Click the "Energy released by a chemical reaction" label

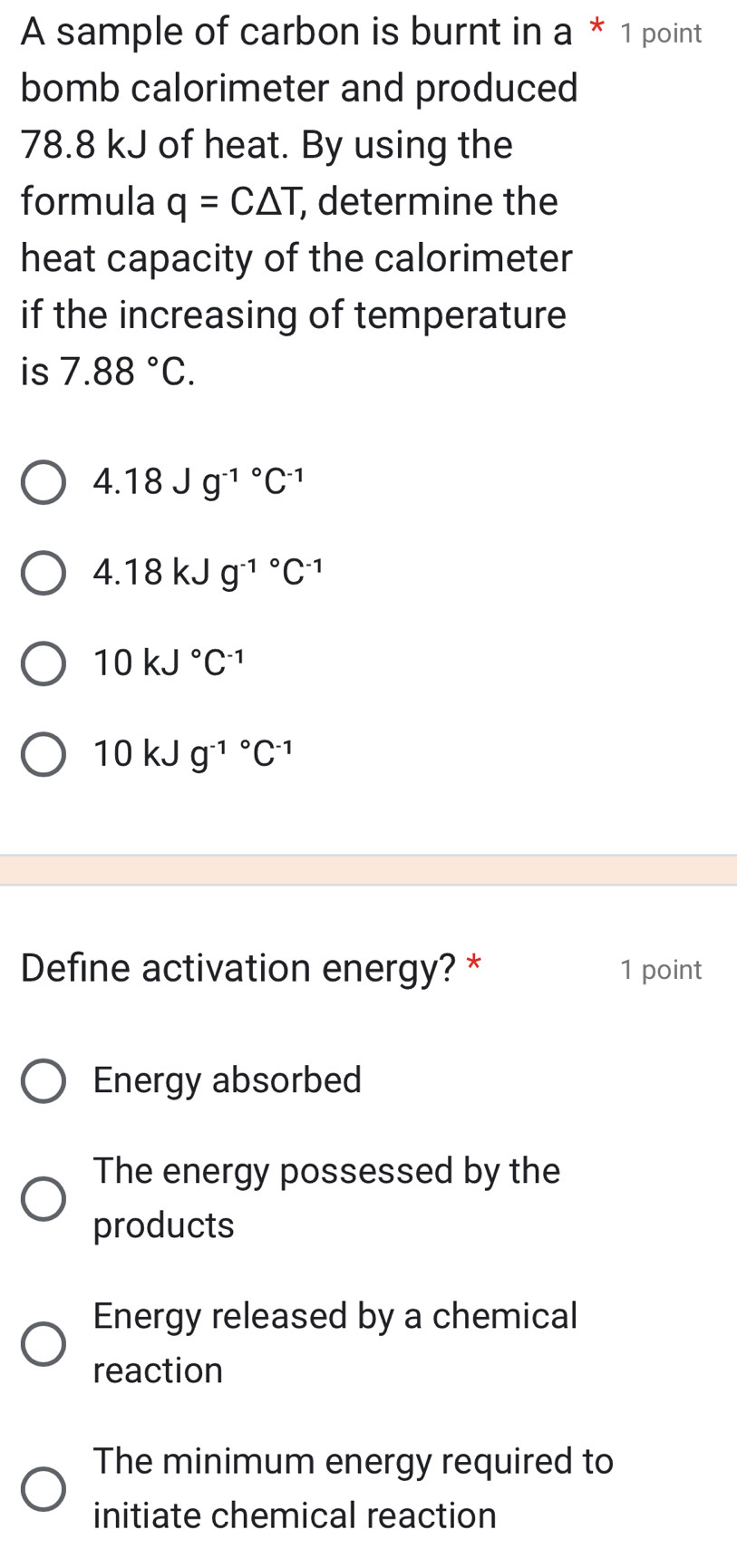(335, 1342)
